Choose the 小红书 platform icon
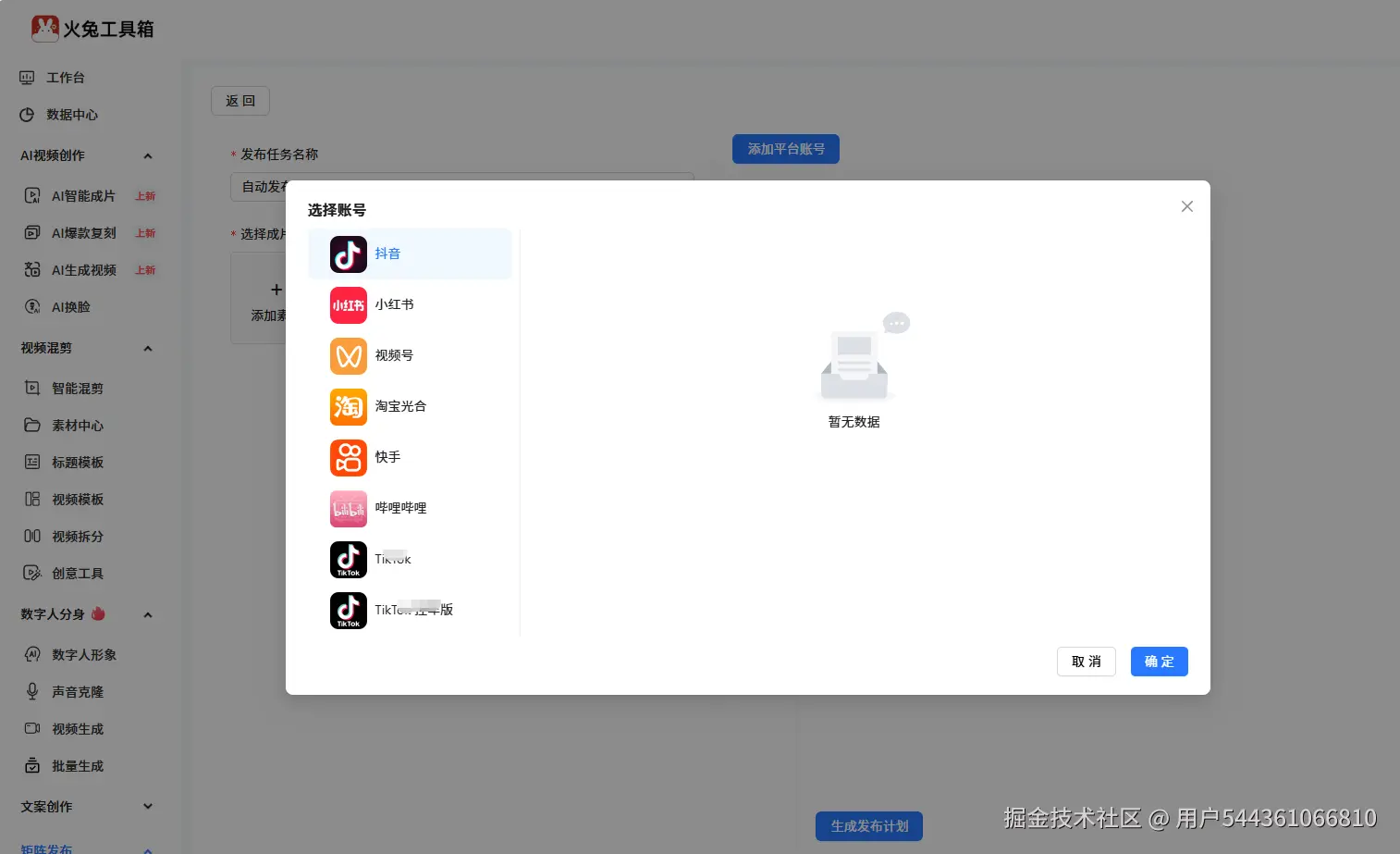This screenshot has height=854, width=1400. click(x=349, y=305)
